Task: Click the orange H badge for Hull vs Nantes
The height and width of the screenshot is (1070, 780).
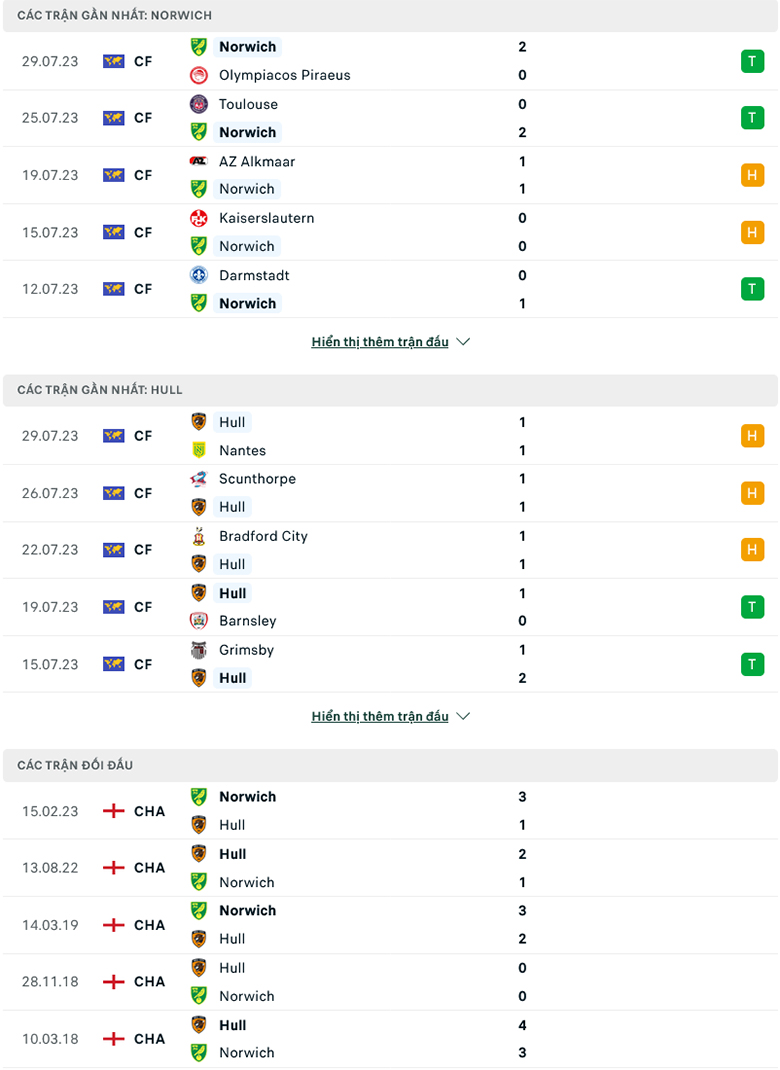Action: (752, 436)
